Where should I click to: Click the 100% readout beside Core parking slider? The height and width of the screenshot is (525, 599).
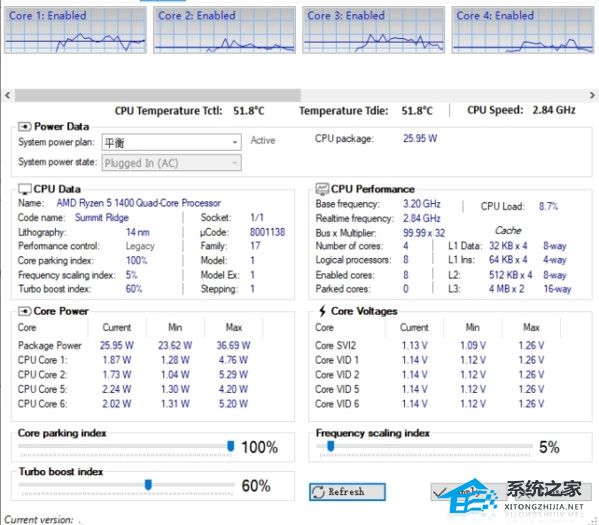click(x=260, y=447)
